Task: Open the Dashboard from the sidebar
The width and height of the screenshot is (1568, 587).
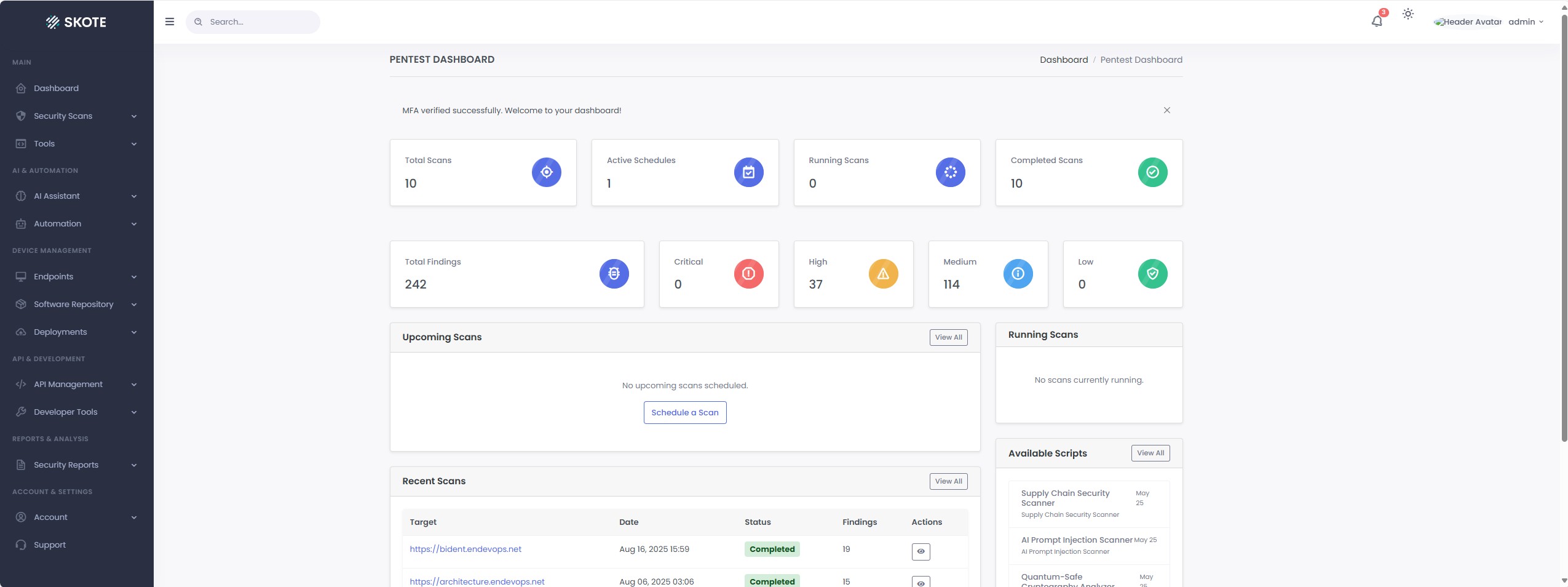Action: (56, 87)
